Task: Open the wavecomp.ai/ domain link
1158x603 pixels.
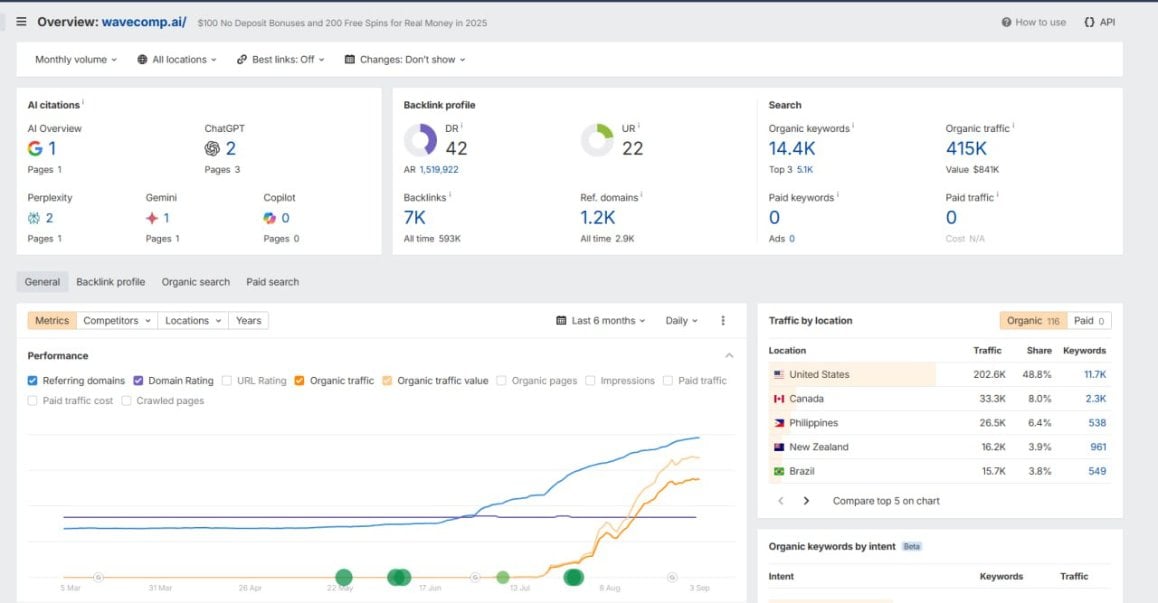Action: click(x=144, y=22)
